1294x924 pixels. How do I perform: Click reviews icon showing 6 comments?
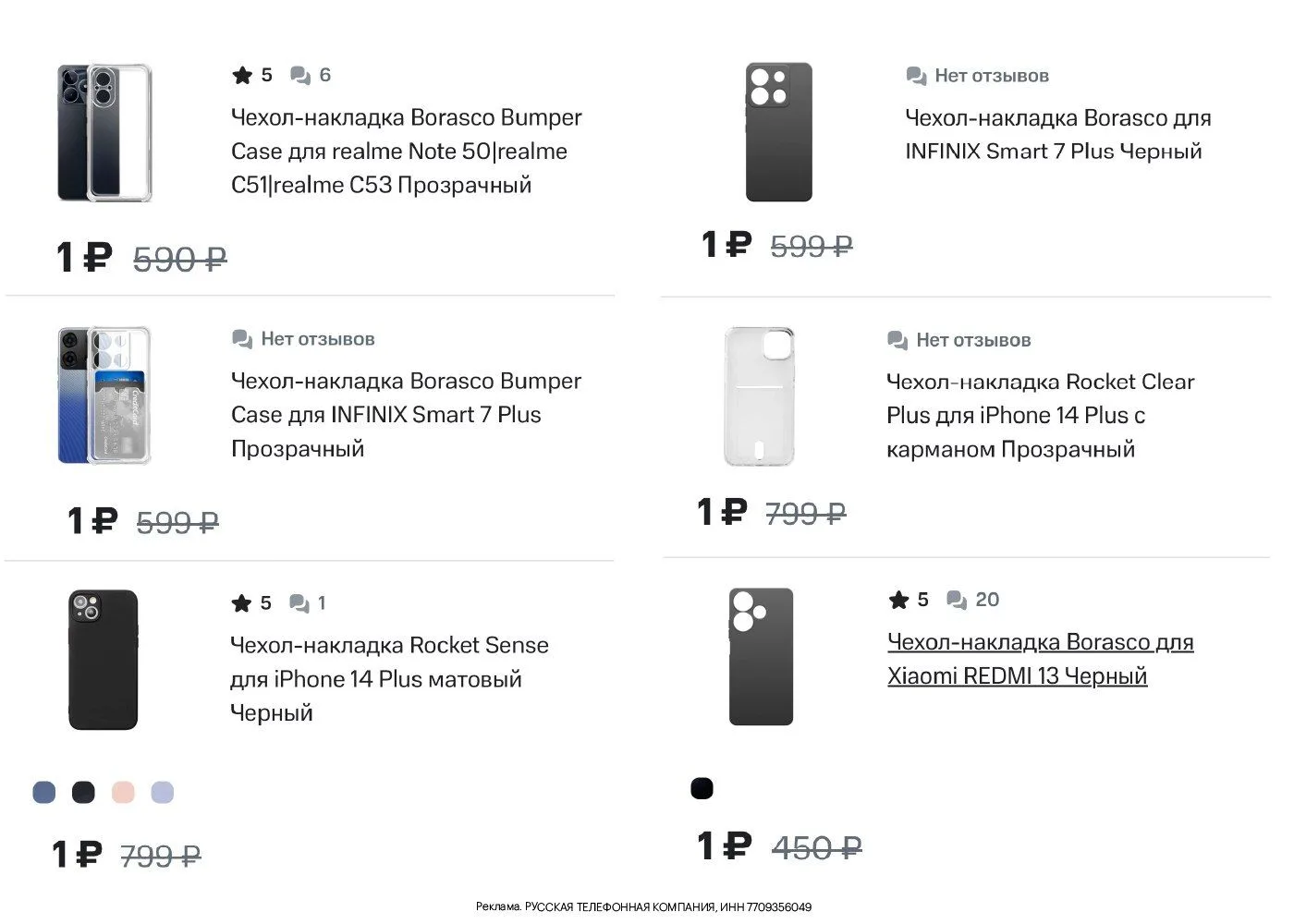point(300,76)
